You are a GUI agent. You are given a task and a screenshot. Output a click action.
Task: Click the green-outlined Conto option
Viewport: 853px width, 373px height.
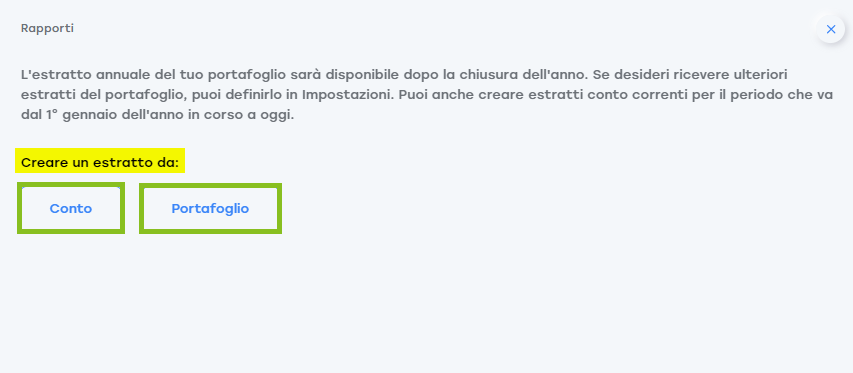pos(71,208)
